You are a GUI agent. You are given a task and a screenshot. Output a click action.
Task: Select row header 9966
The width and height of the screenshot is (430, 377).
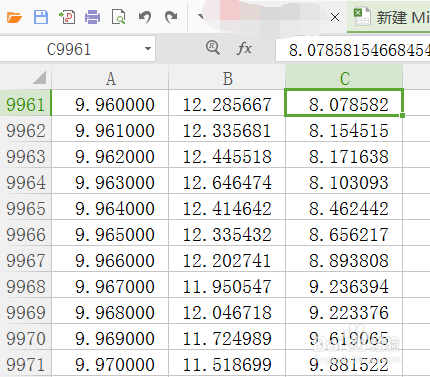pos(26,234)
